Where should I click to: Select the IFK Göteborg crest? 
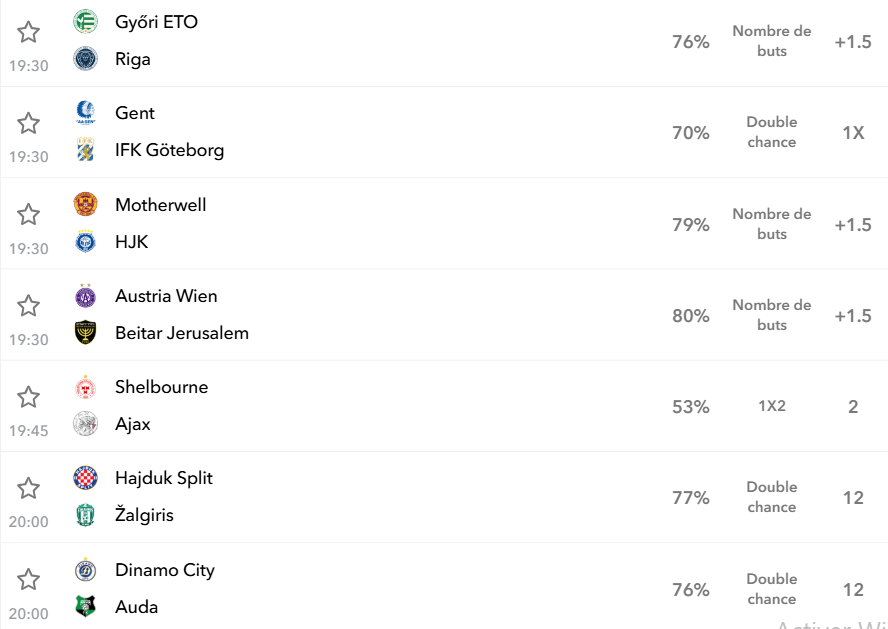click(x=86, y=150)
